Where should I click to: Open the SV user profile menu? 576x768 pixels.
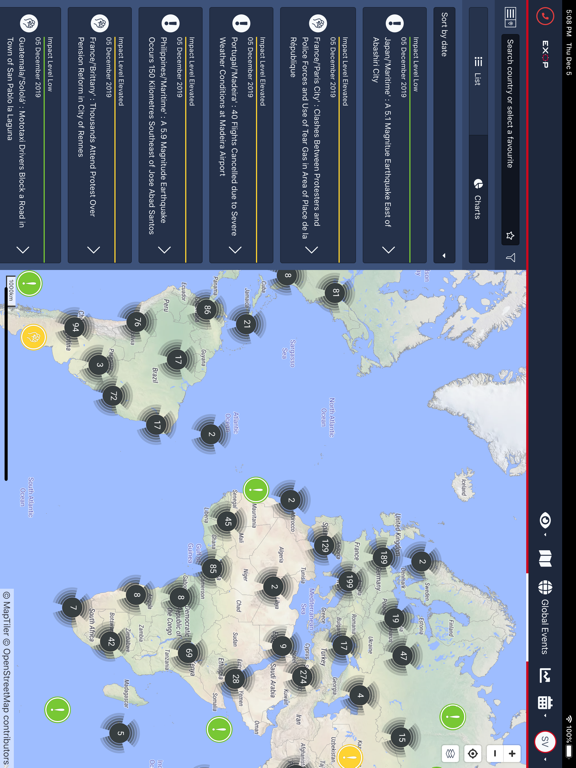pyautogui.click(x=545, y=744)
